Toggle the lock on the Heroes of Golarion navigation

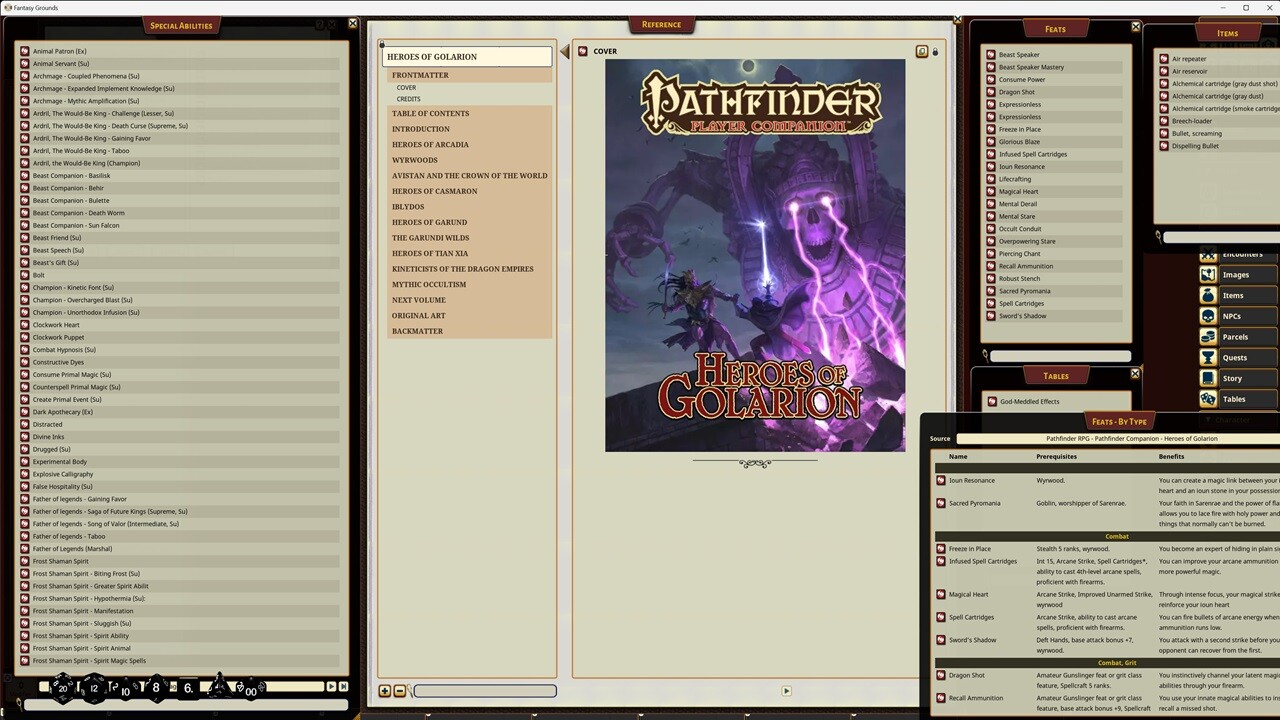click(x=381, y=44)
